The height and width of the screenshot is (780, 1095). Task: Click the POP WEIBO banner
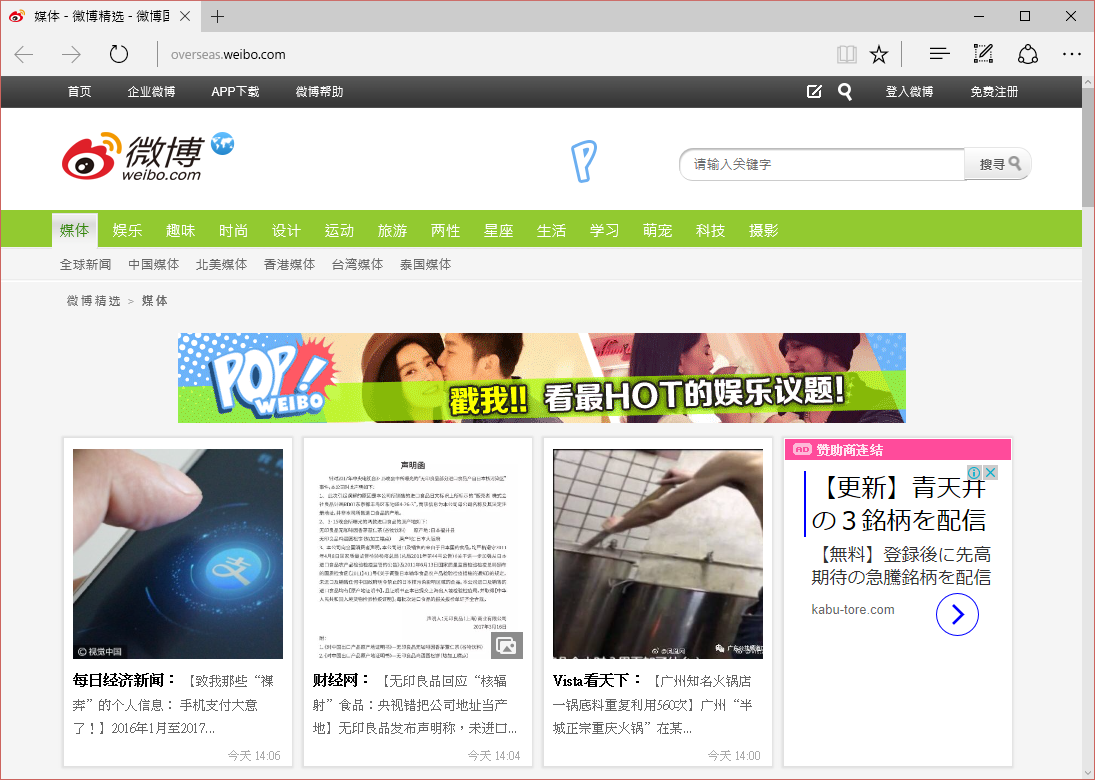(x=542, y=378)
